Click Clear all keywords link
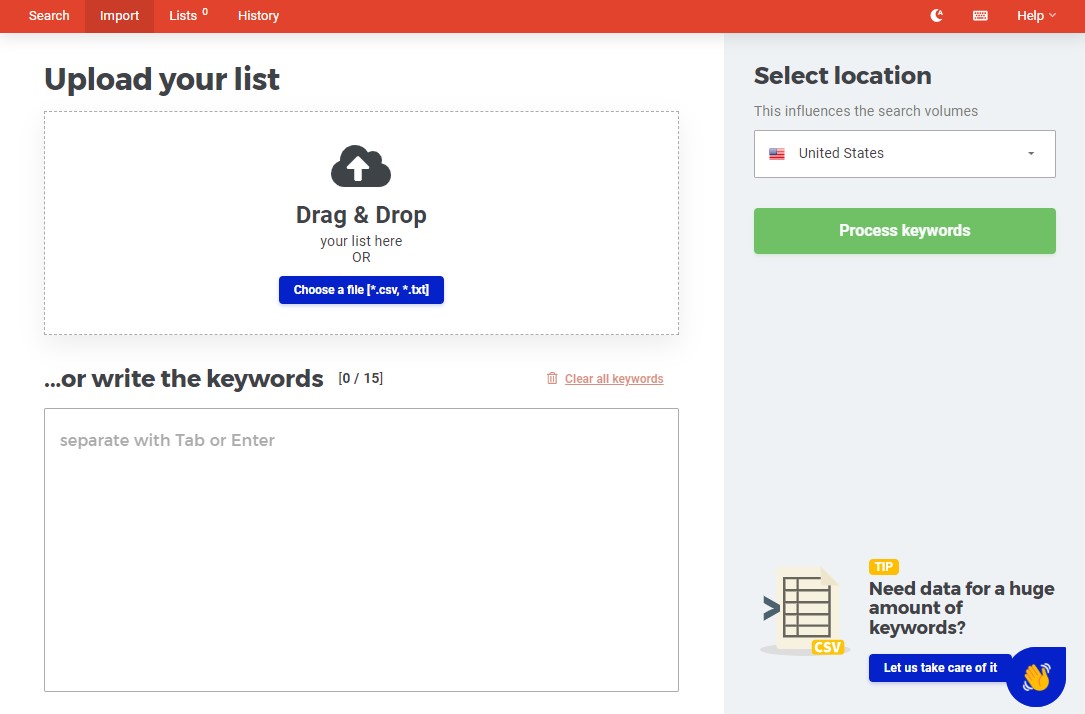This screenshot has height=714, width=1085. (614, 378)
